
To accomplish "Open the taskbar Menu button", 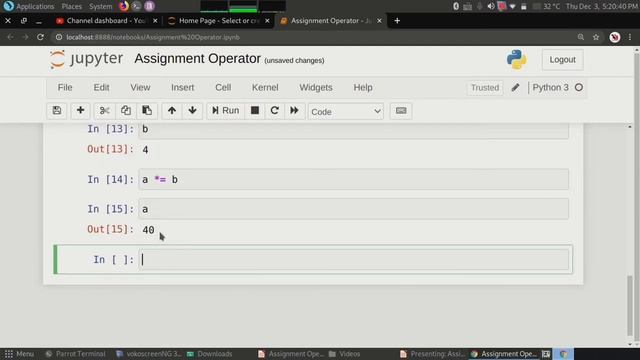I will coord(19,354).
